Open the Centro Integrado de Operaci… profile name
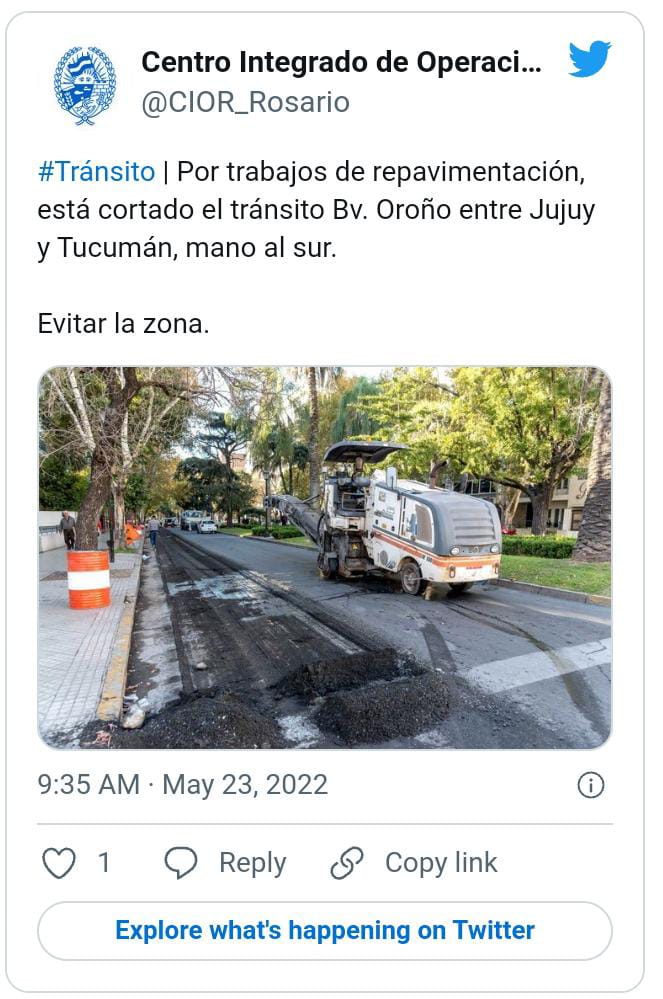 tap(341, 62)
